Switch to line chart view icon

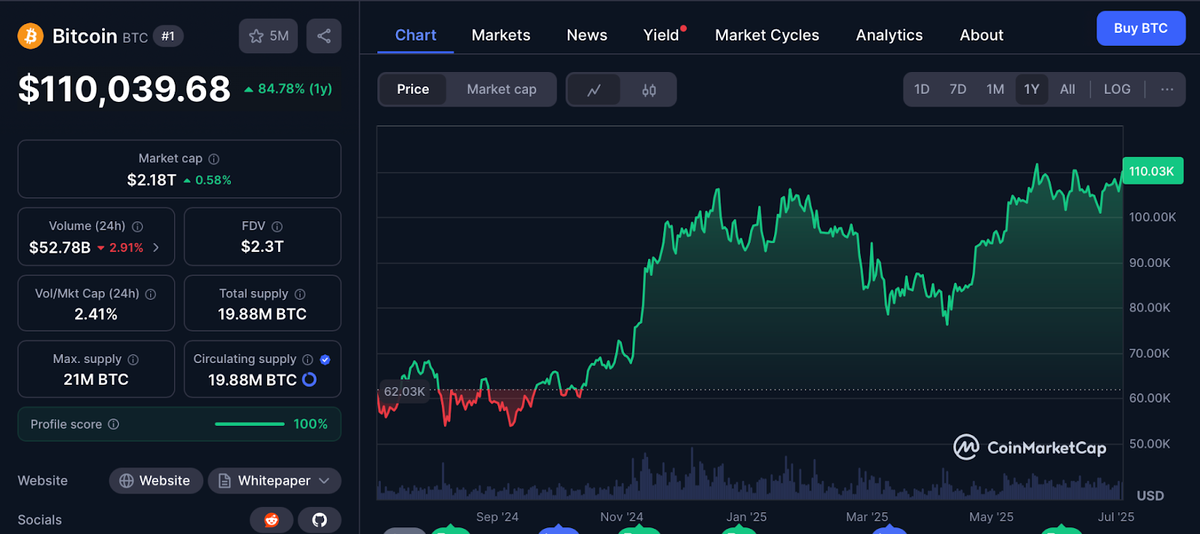coord(594,90)
